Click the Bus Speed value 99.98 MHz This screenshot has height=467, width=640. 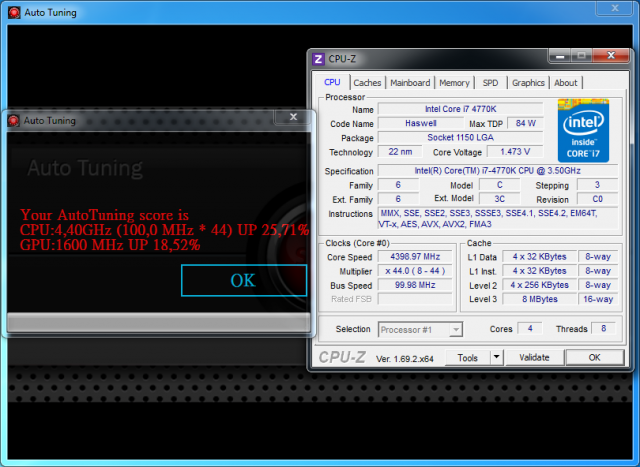click(415, 285)
